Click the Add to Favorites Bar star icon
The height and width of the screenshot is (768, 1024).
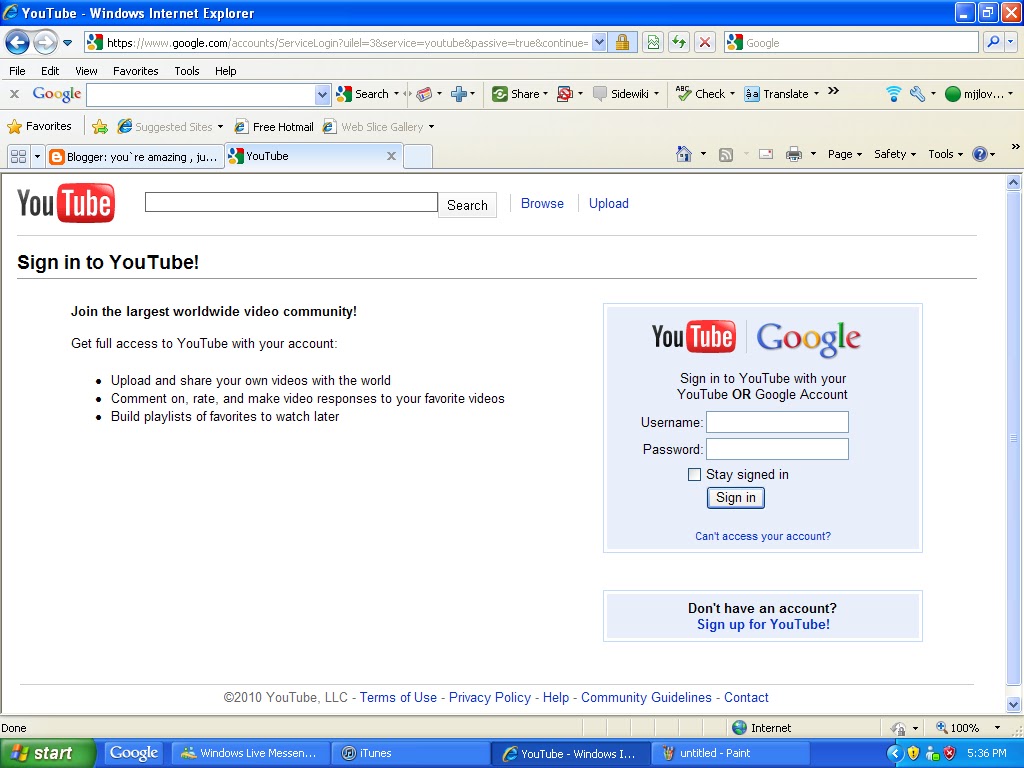point(100,127)
